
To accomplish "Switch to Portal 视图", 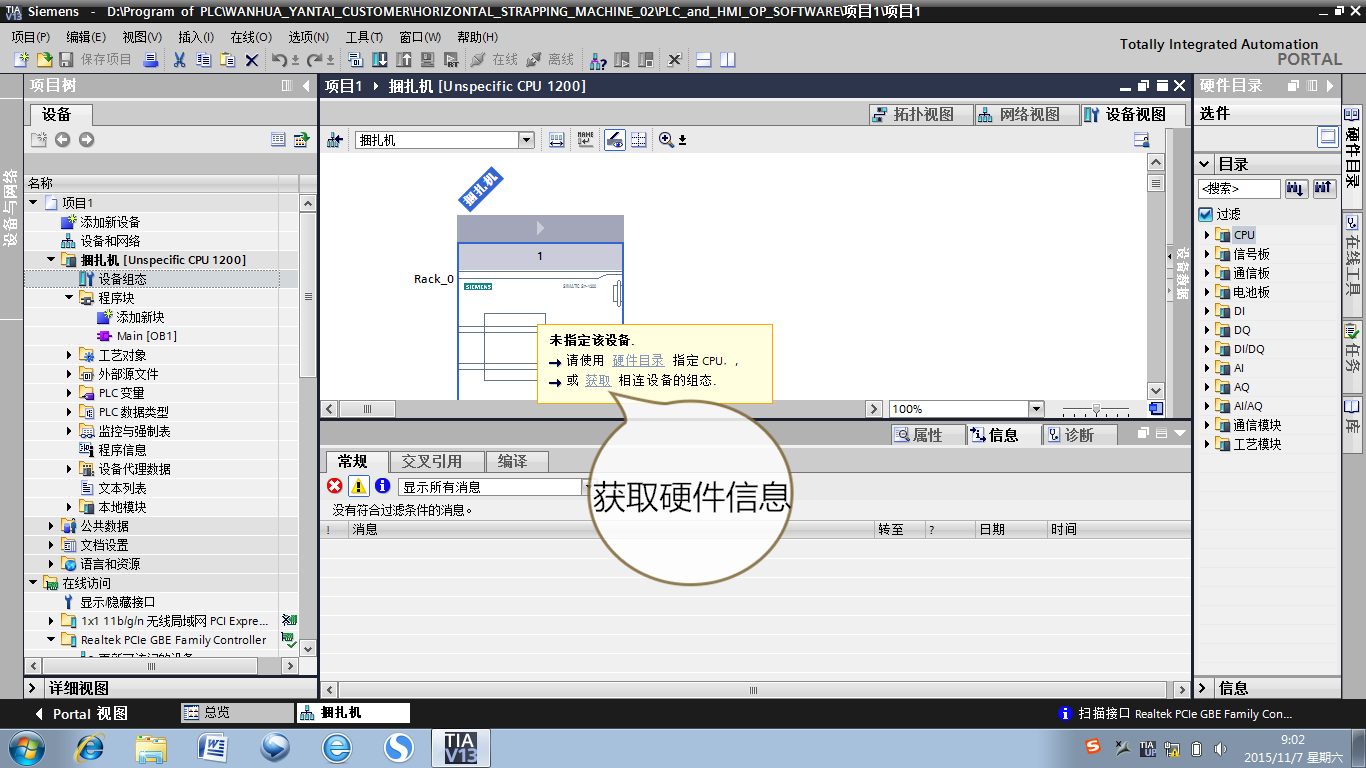I will [81, 714].
